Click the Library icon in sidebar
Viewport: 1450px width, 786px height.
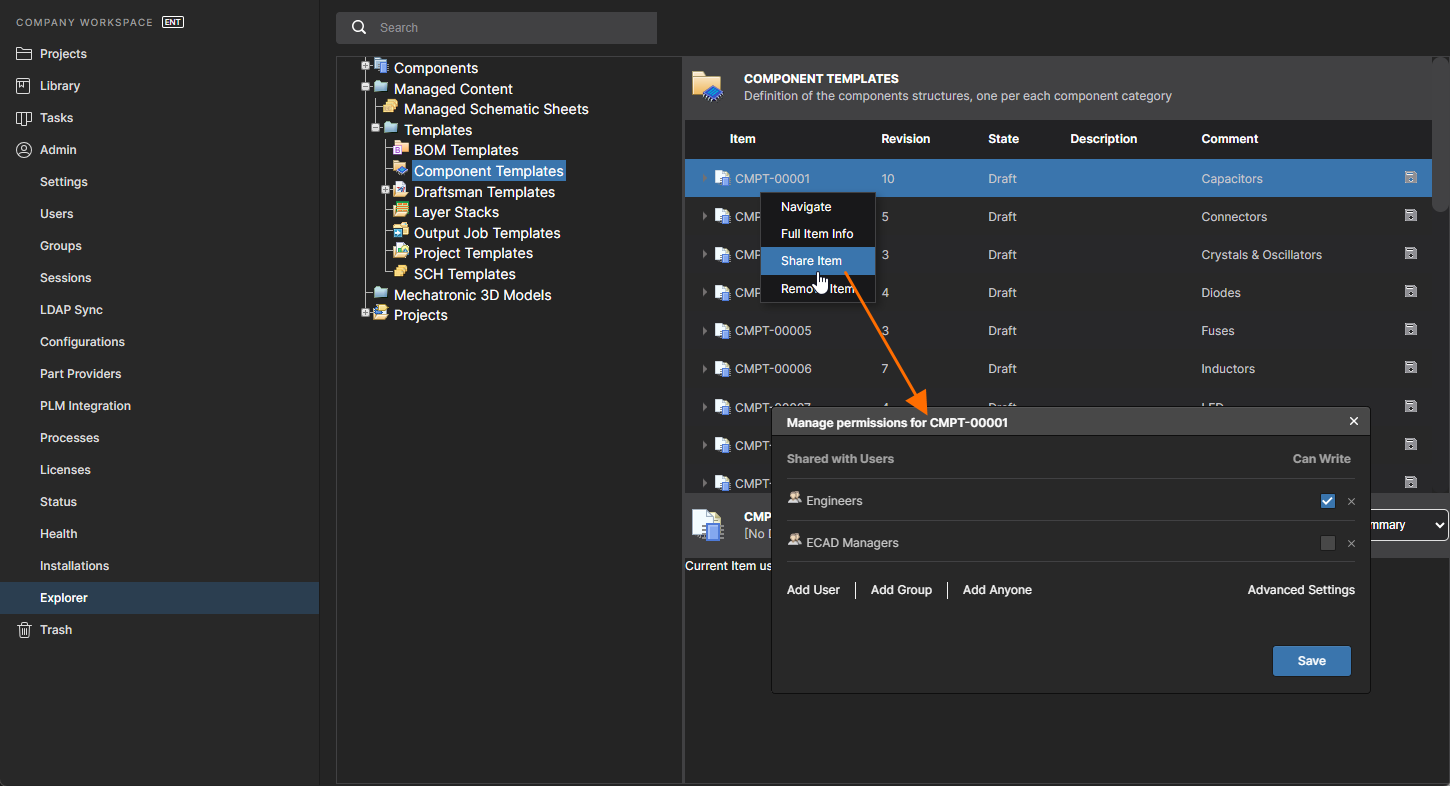pyautogui.click(x=24, y=86)
